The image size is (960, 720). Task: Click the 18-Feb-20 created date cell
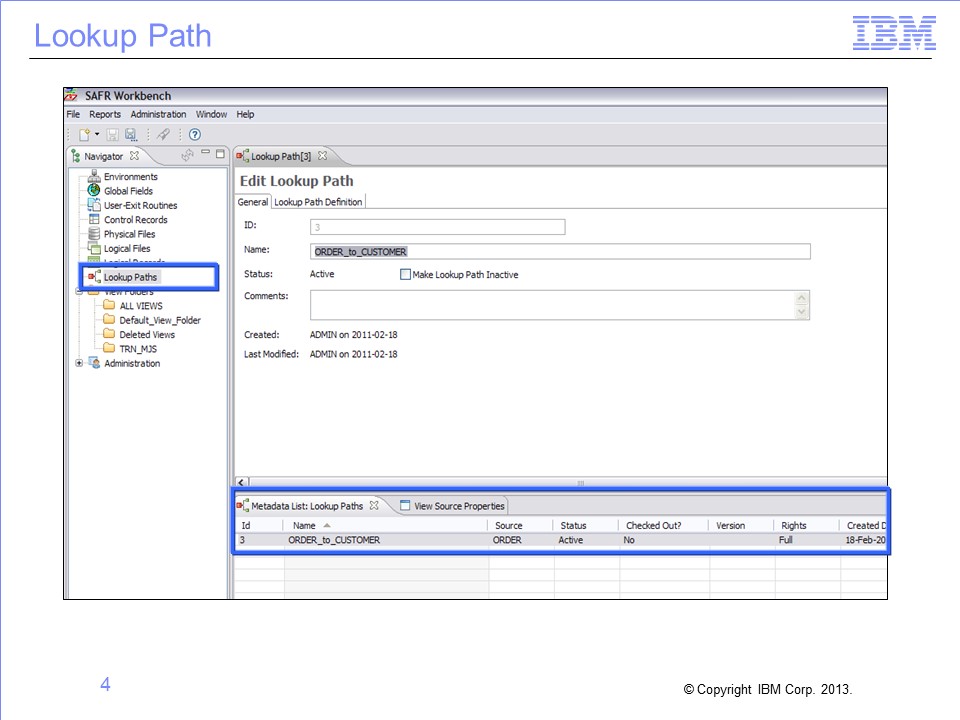[x=865, y=540]
